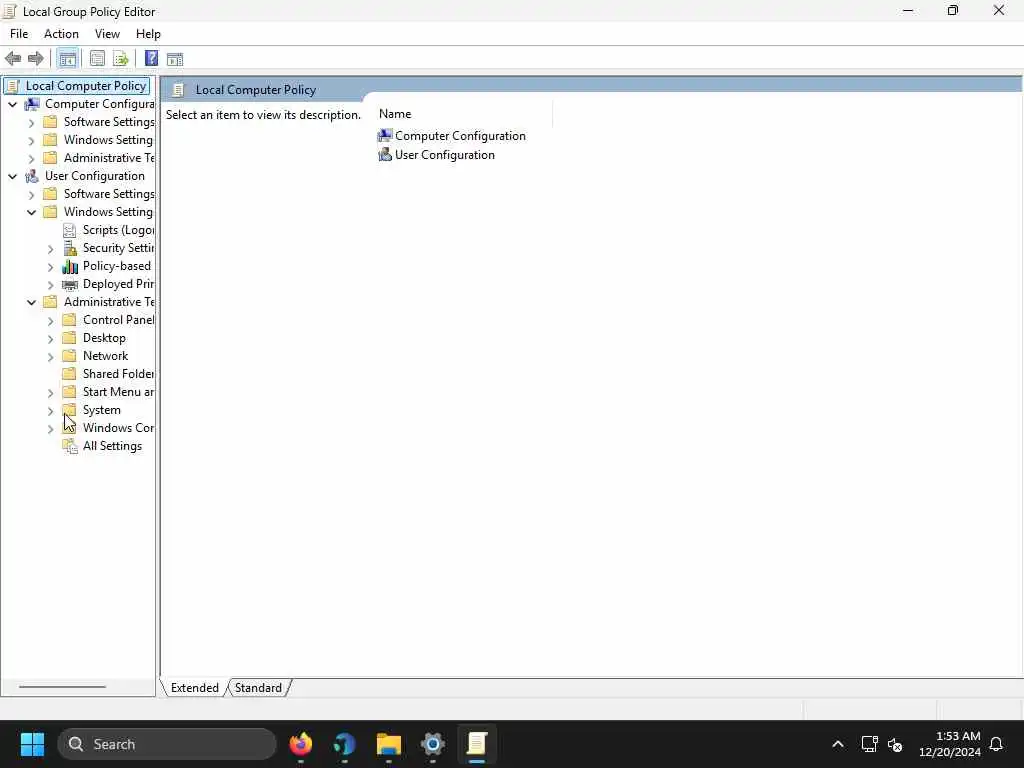
Task: Click the User Configuration tree node icon
Action: point(31,176)
